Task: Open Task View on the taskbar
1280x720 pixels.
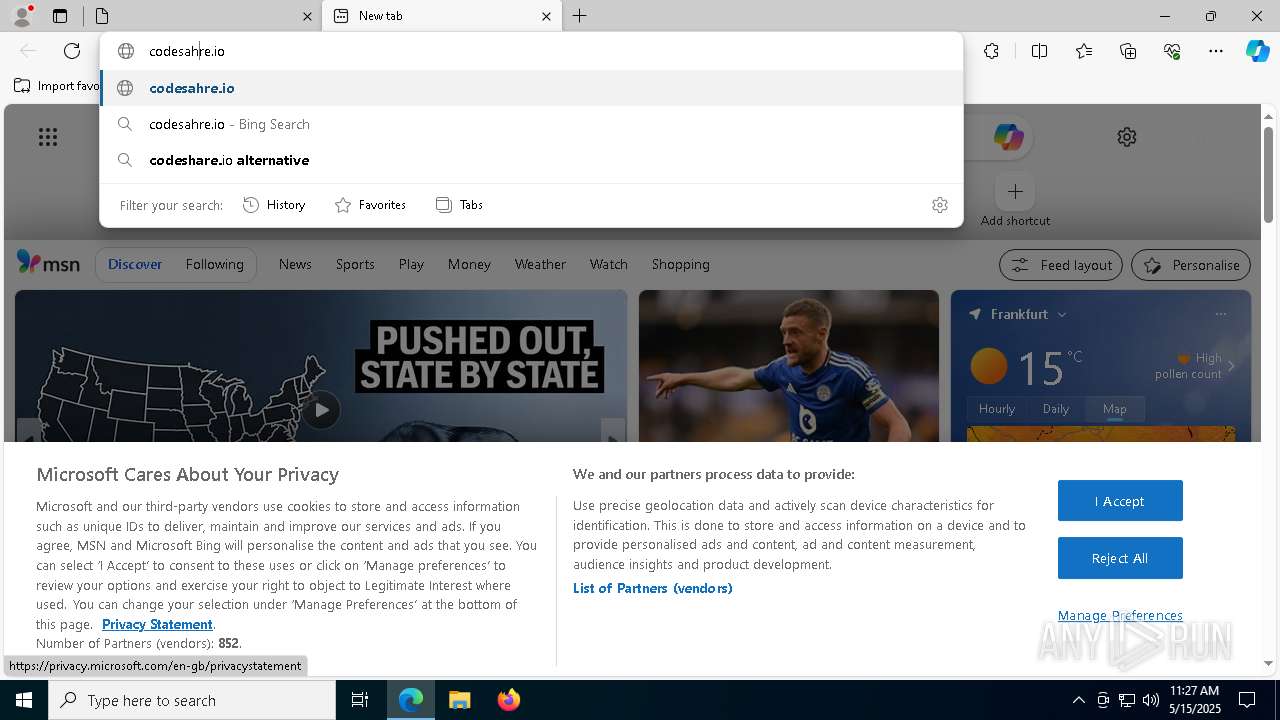Action: [360, 700]
